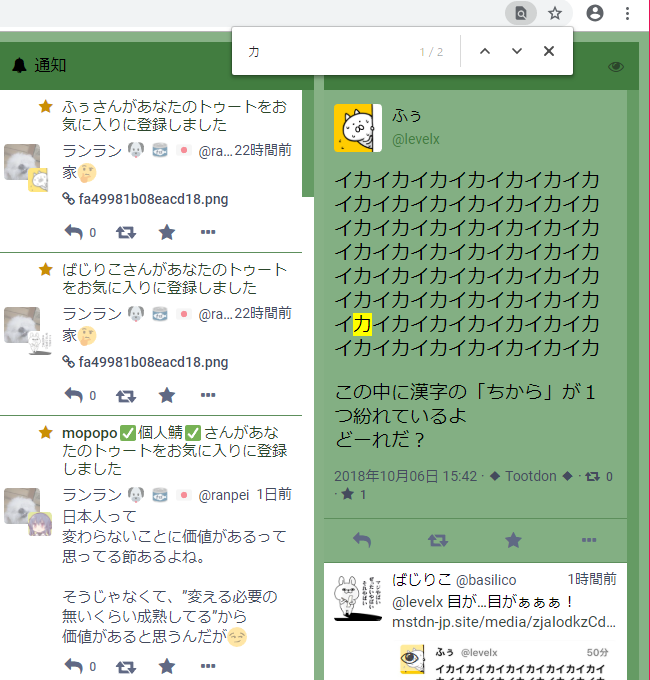
Task: Open the Chrome three-dot menu
Action: click(628, 13)
